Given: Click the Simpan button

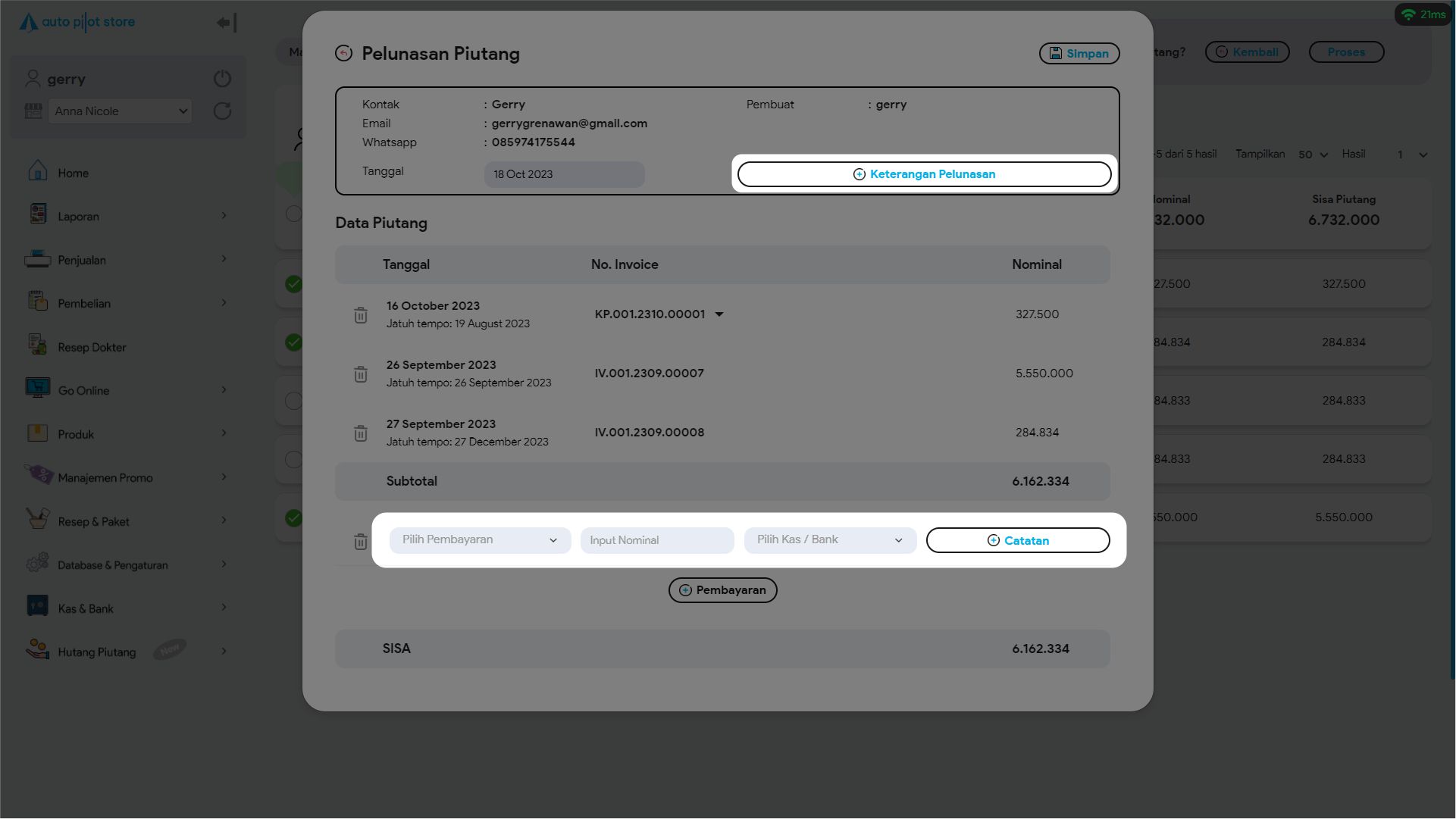Looking at the screenshot, I should click(1079, 54).
